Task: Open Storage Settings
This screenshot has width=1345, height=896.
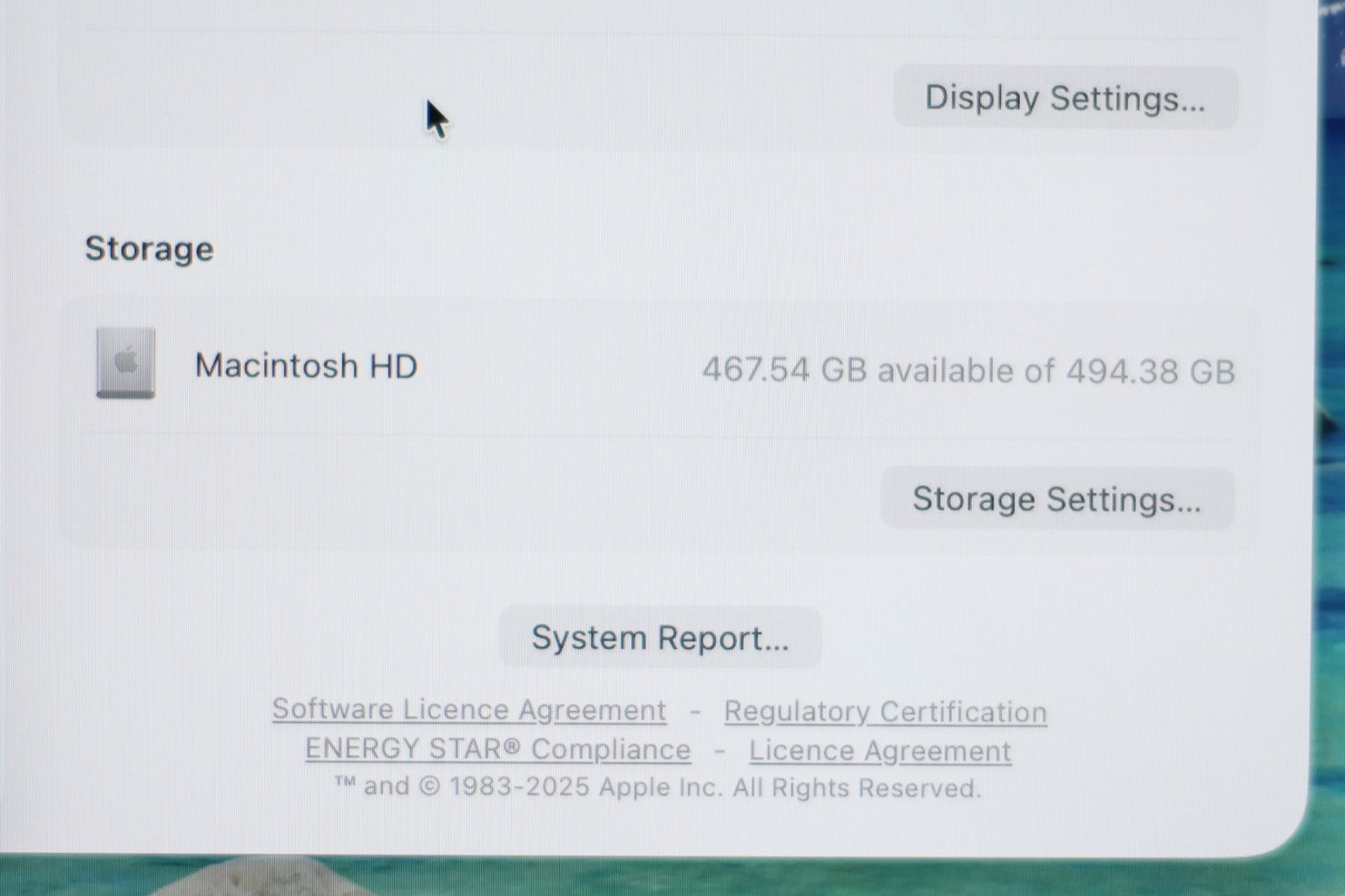Action: pyautogui.click(x=1057, y=499)
